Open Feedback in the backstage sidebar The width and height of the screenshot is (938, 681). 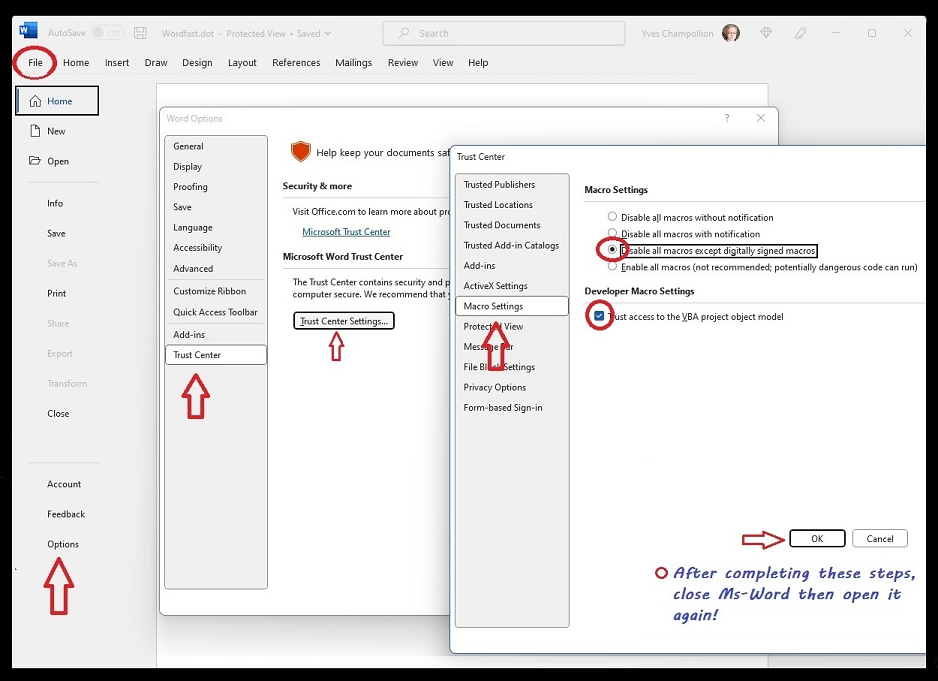pyautogui.click(x=66, y=514)
